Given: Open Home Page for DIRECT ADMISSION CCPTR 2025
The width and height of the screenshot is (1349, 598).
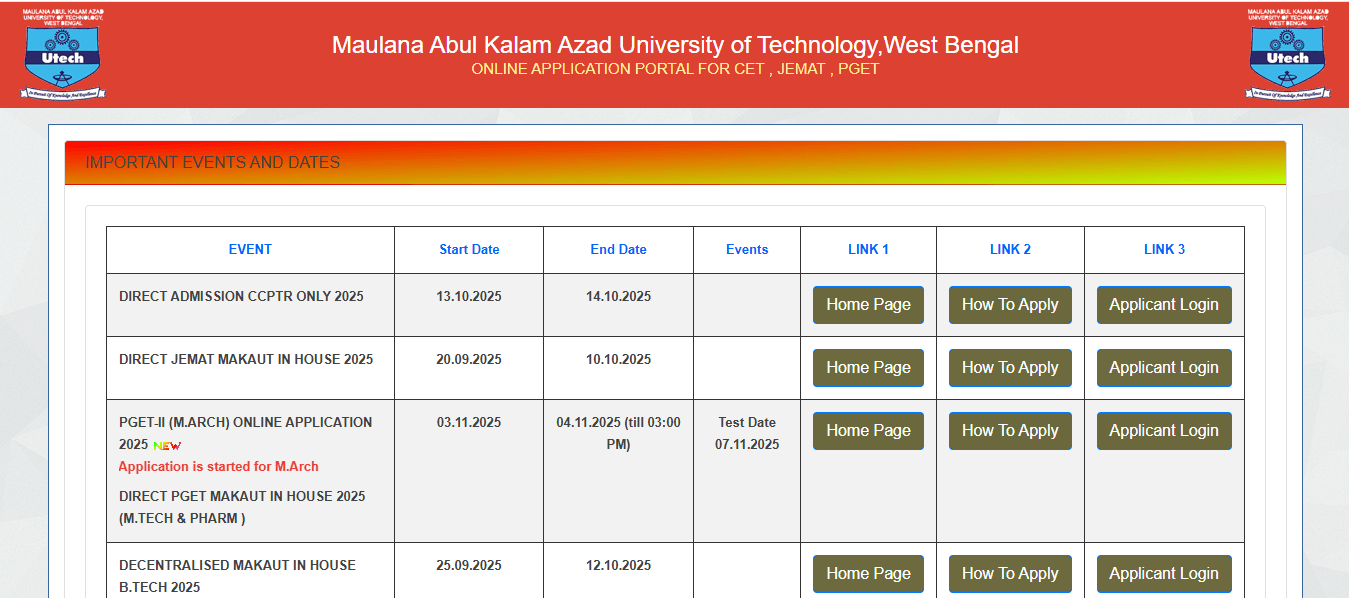Looking at the screenshot, I should coord(867,304).
